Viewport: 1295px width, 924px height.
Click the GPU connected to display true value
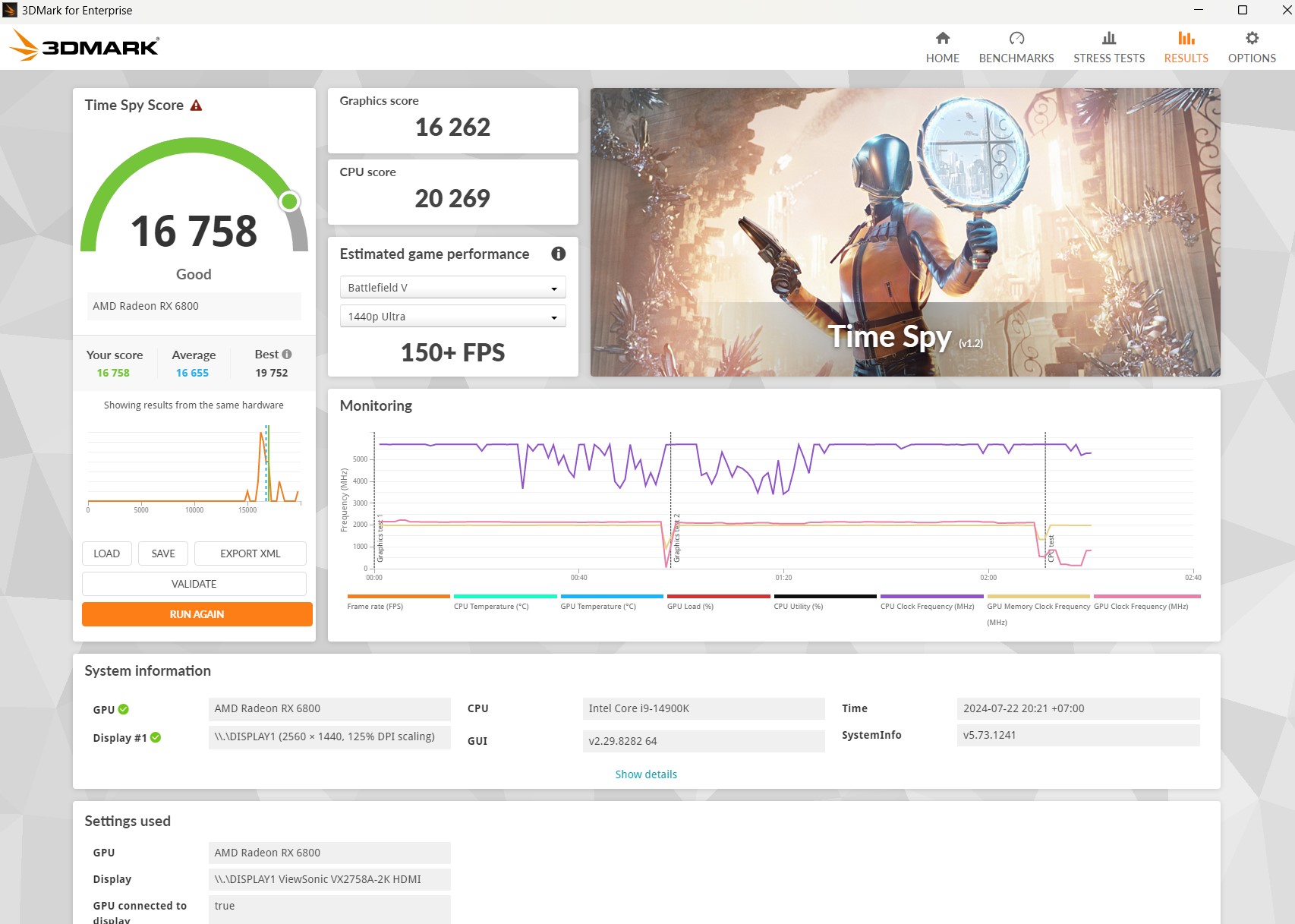point(329,910)
